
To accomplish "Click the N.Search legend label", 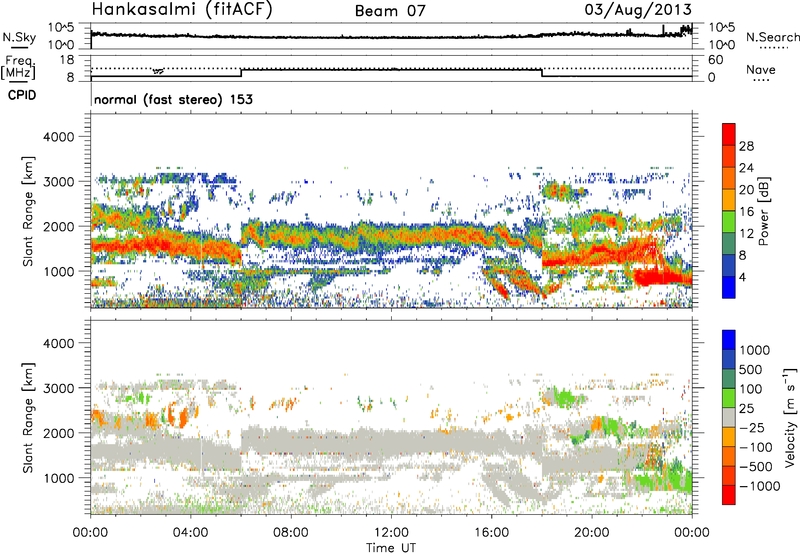I will (x=772, y=37).
